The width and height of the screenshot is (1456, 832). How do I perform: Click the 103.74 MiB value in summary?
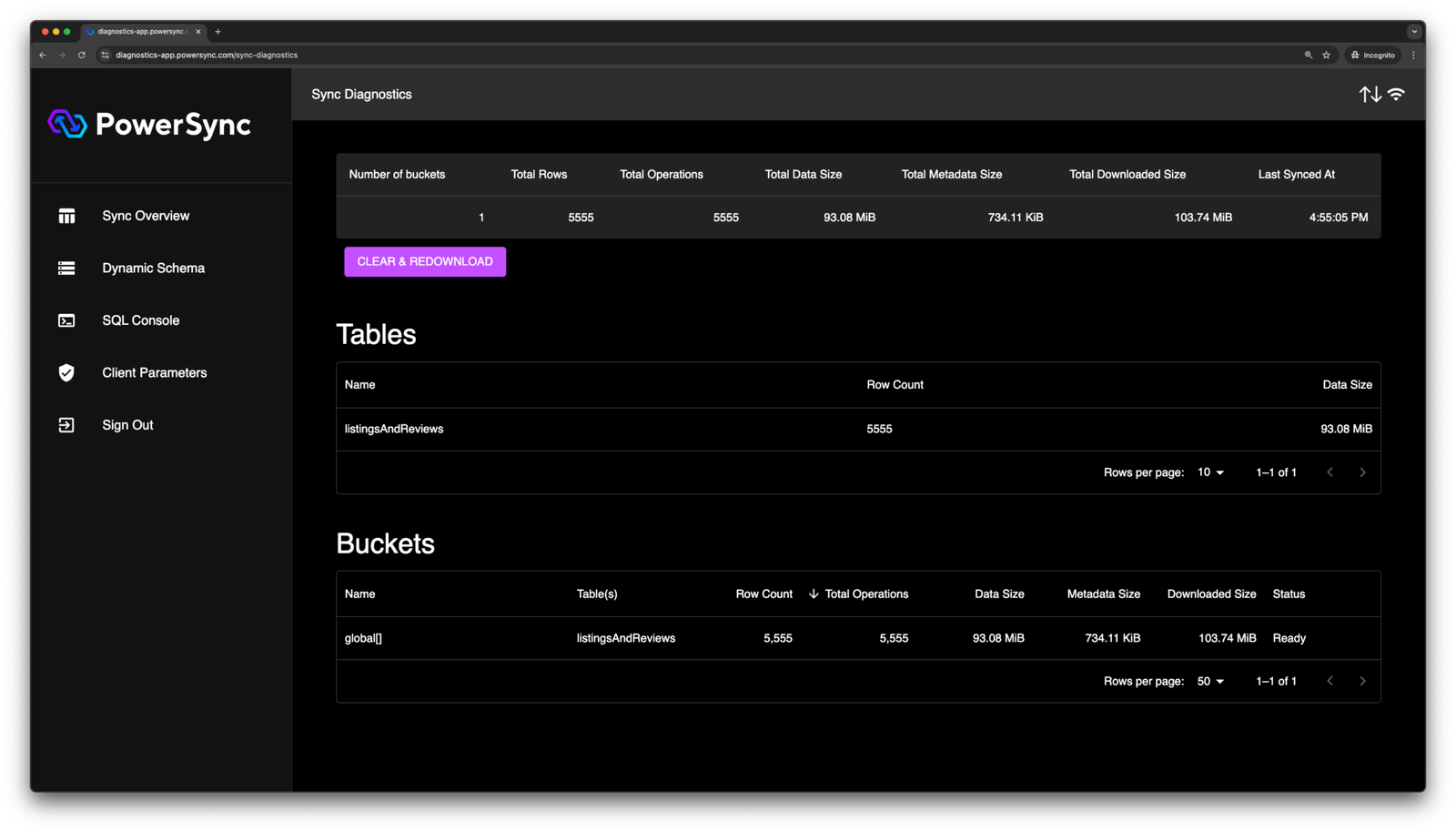pos(1203,218)
